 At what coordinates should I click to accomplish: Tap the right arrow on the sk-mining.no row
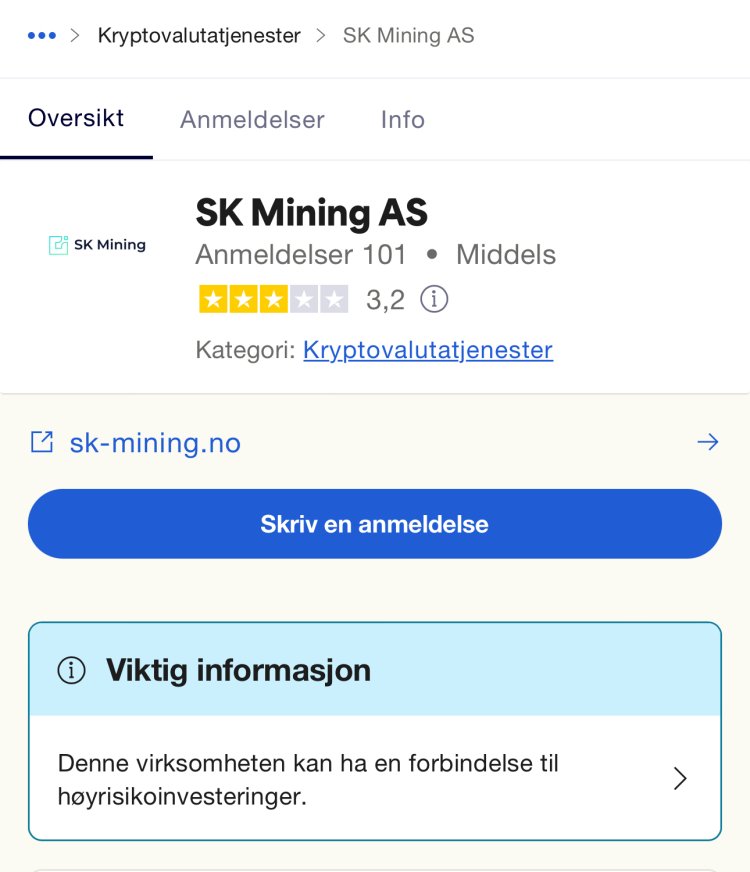click(708, 442)
